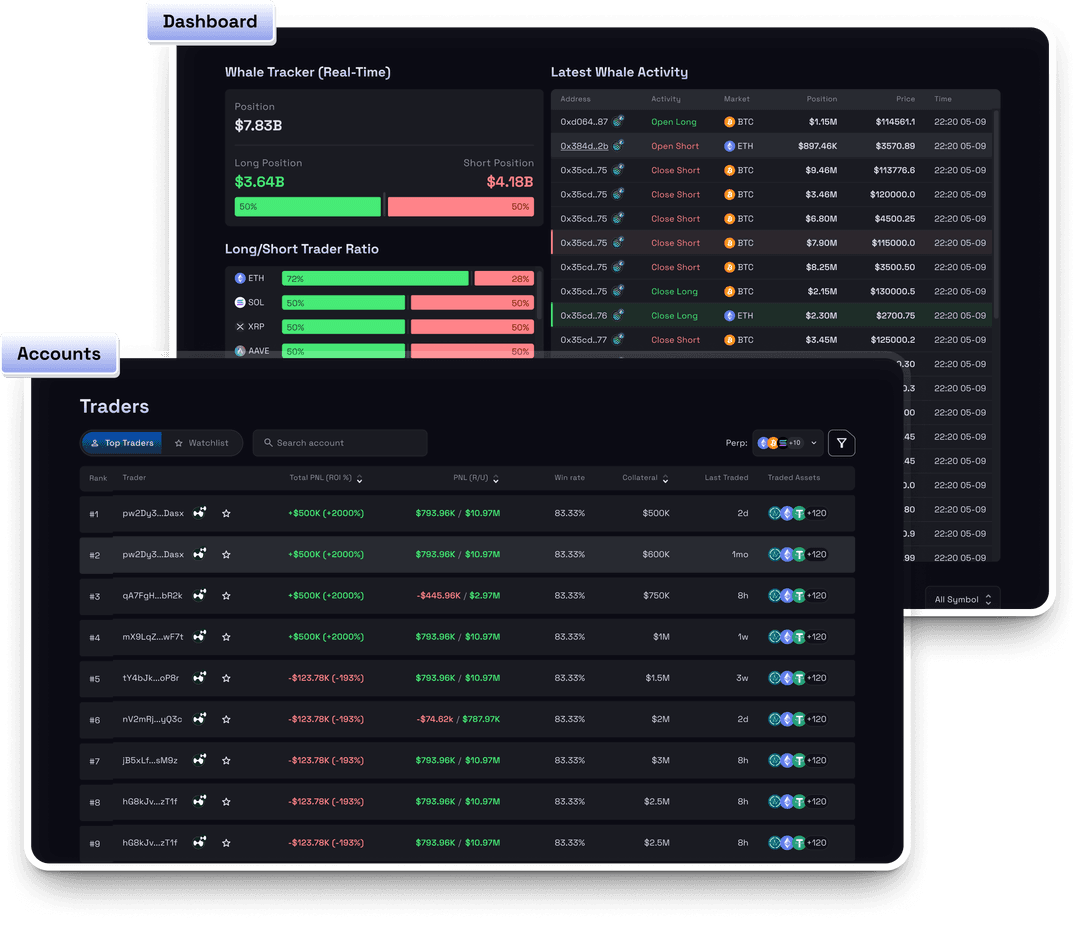Image resolution: width=1080 pixels, height=929 pixels.
Task: Click the Search account input field
Action: pos(345,443)
